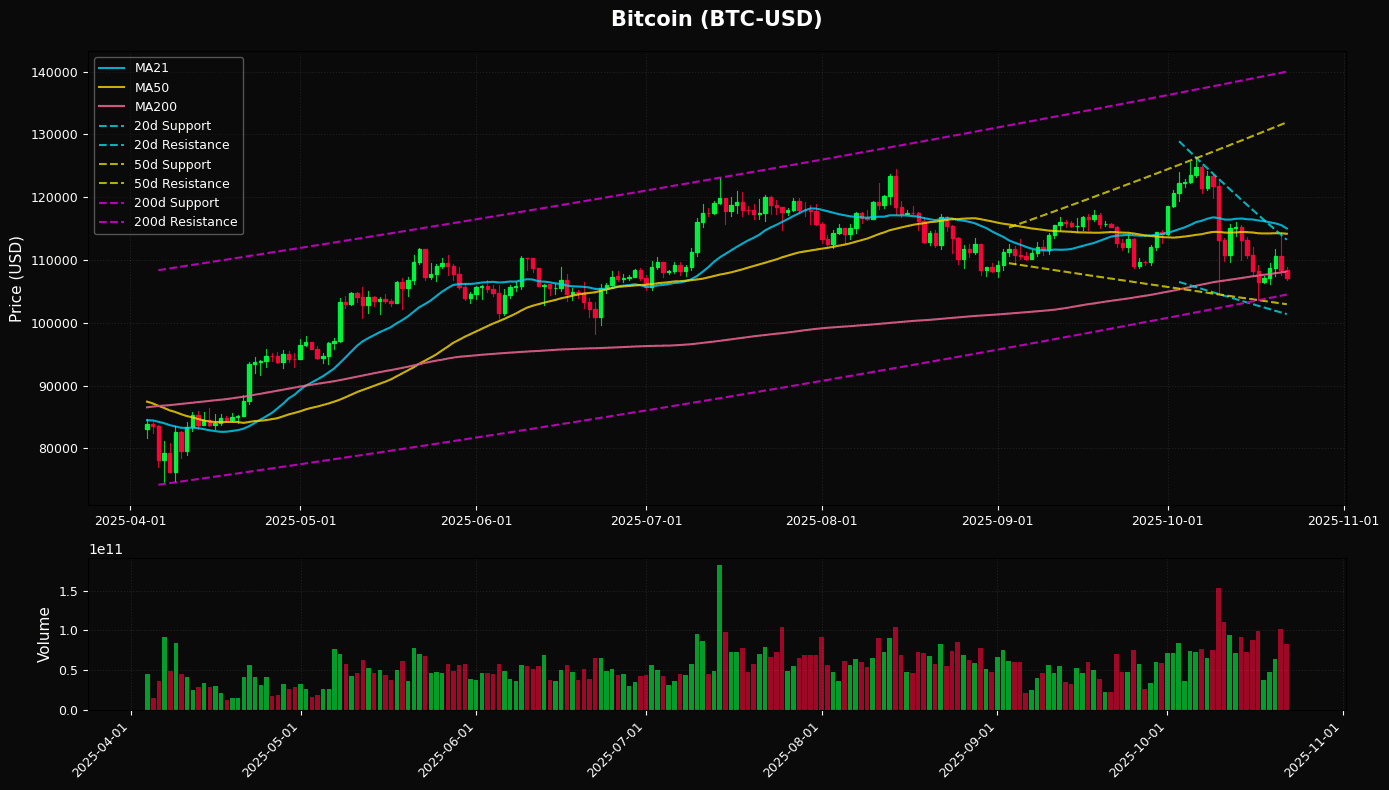Click the 200d Resistance legend label
The width and height of the screenshot is (1389, 790).
[x=185, y=222]
